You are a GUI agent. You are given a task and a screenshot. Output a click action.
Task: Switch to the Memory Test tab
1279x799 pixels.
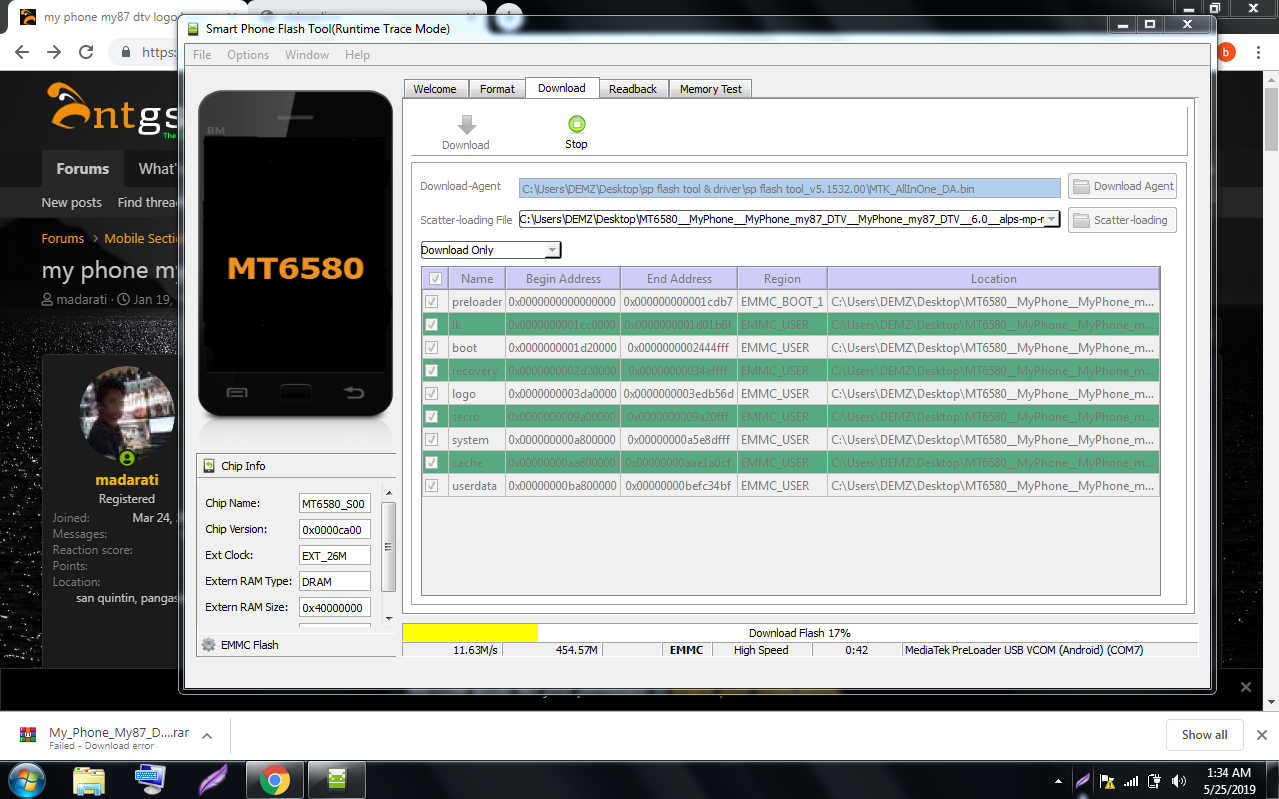[x=711, y=89]
